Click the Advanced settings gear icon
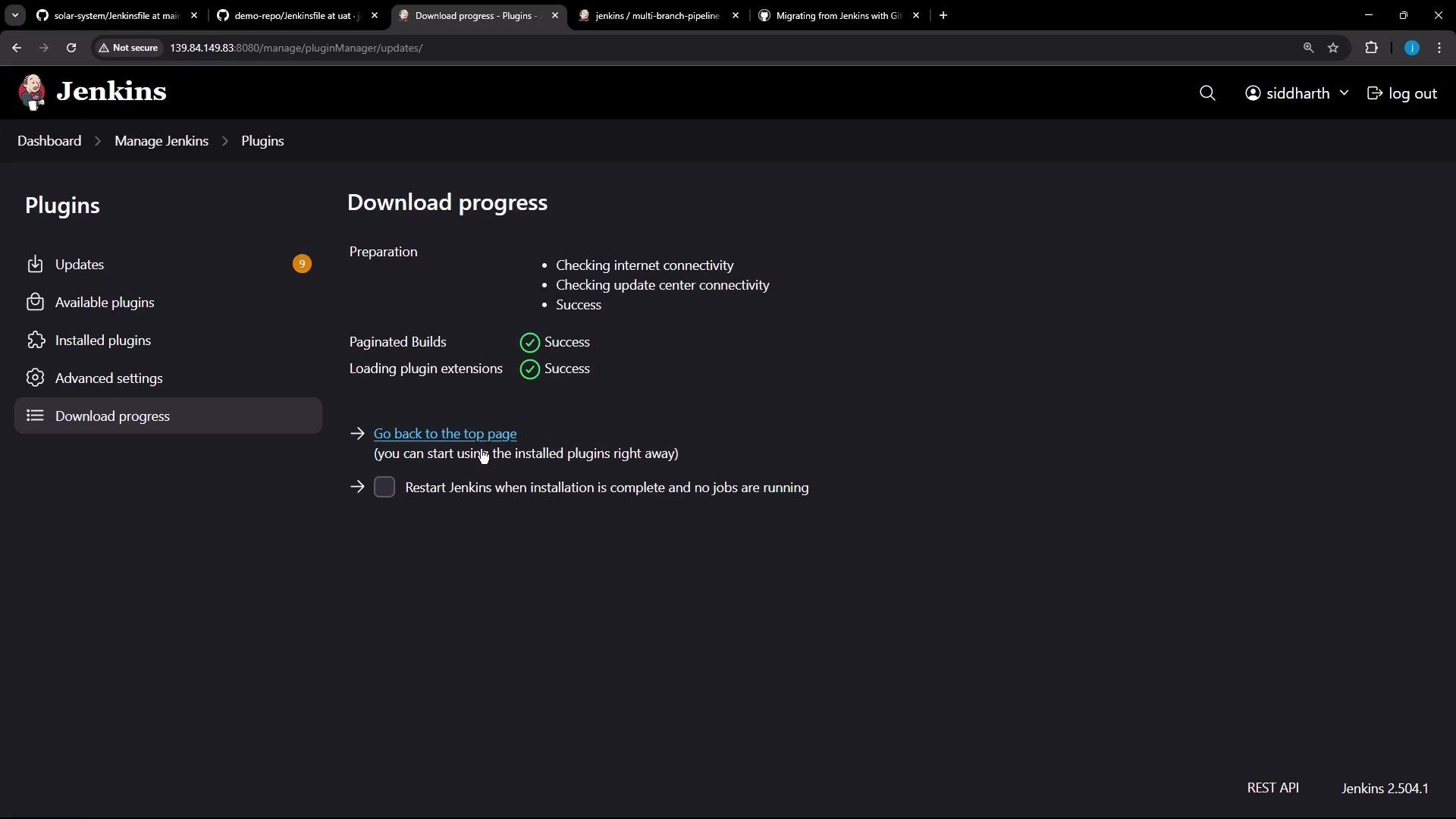This screenshot has width=1456, height=819. tap(35, 378)
